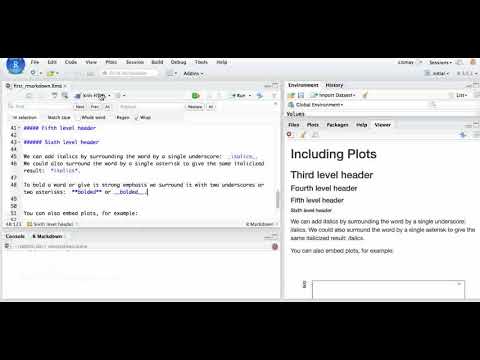Open the workspace panes layout dropdown
Image resolution: width=480 pixels, height=360 pixels.
[172, 73]
